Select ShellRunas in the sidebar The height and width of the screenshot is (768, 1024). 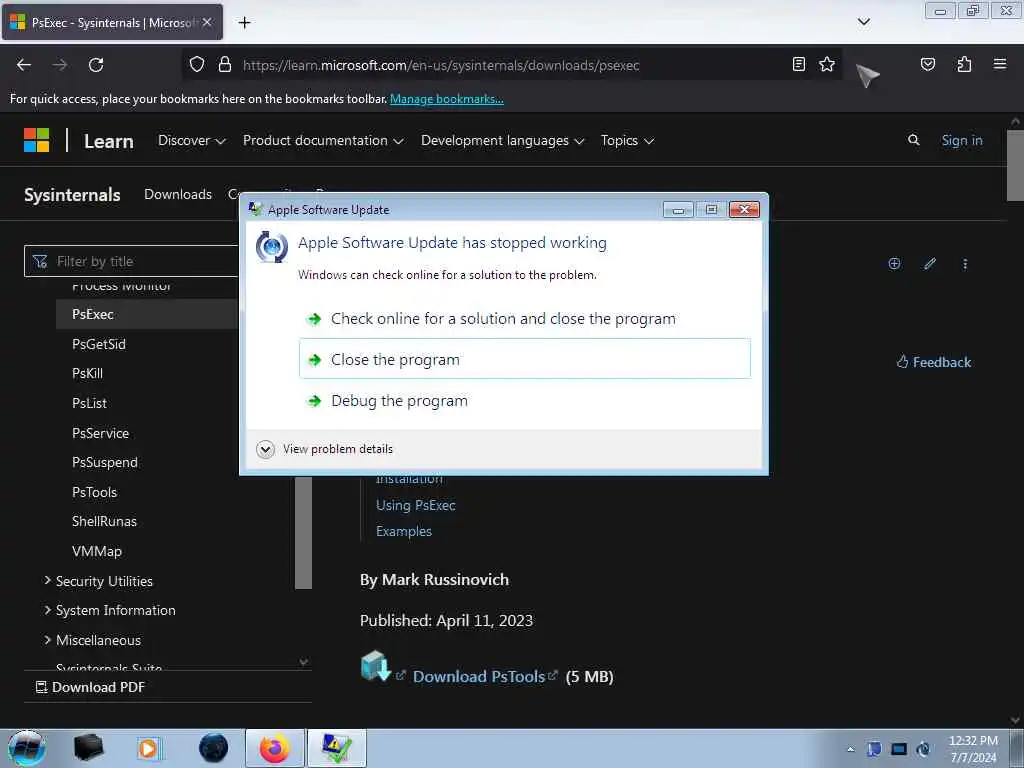[104, 521]
